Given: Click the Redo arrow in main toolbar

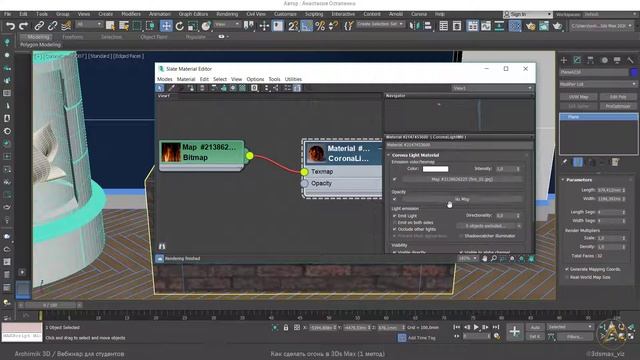Looking at the screenshot, I should [24, 26].
